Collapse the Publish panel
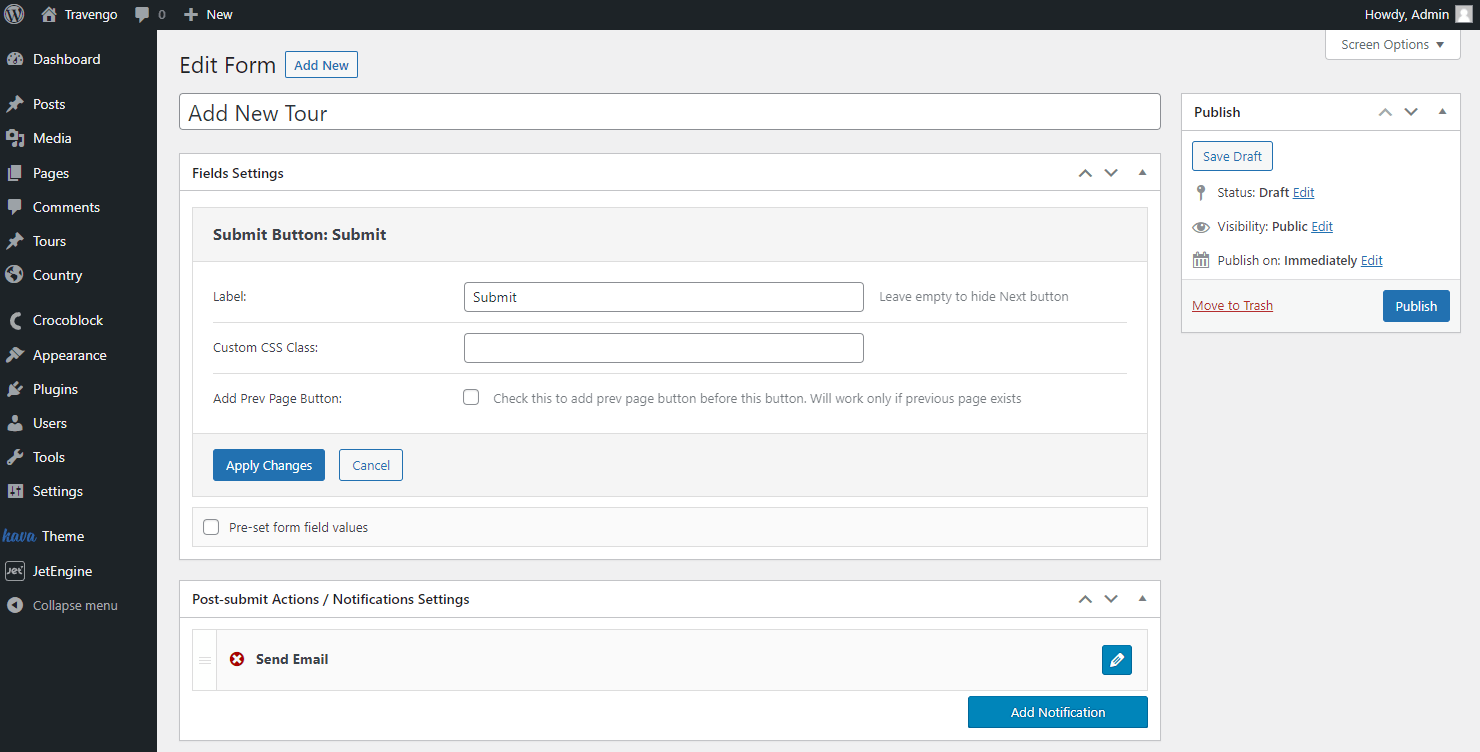 (1442, 111)
